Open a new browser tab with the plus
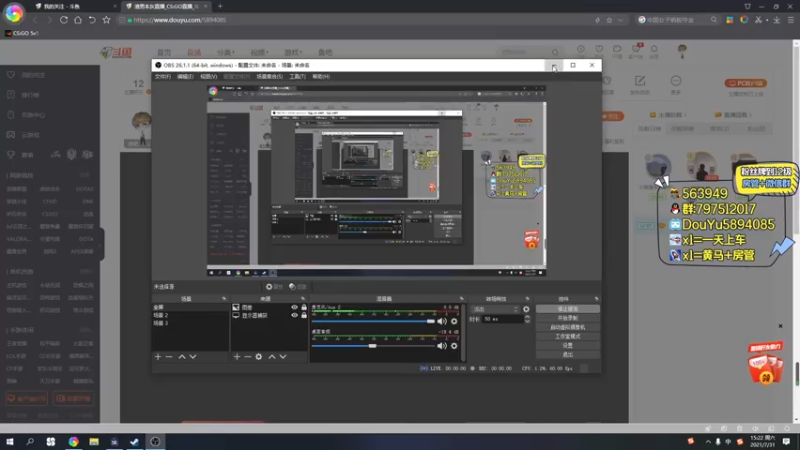 (220, 6)
